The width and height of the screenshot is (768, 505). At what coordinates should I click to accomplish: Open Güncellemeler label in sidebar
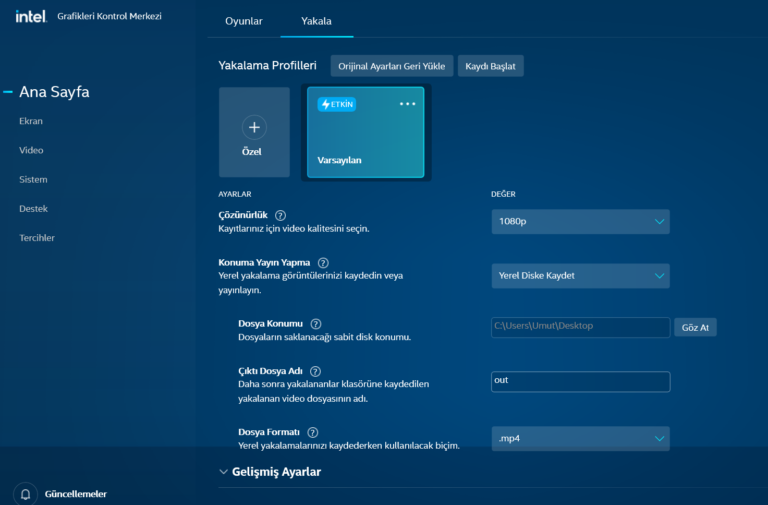[75, 494]
